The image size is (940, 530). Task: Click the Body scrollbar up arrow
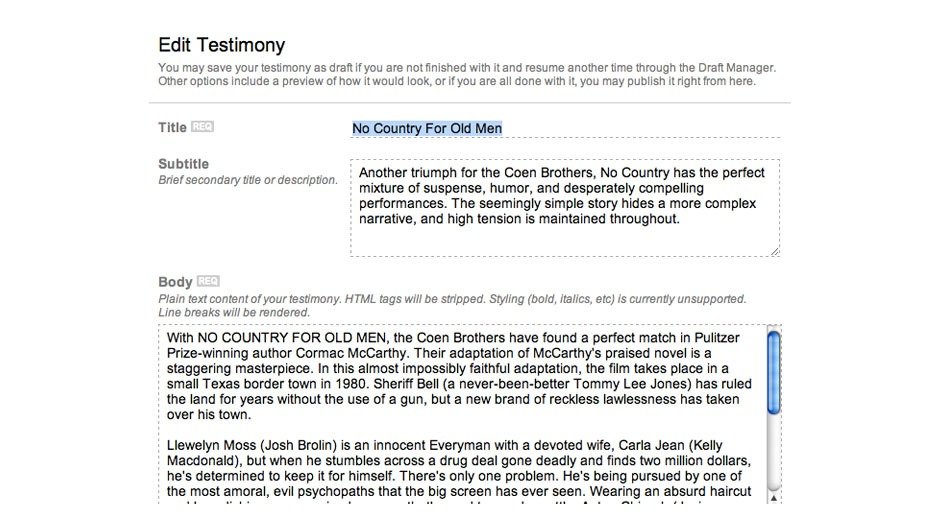pyautogui.click(x=773, y=498)
